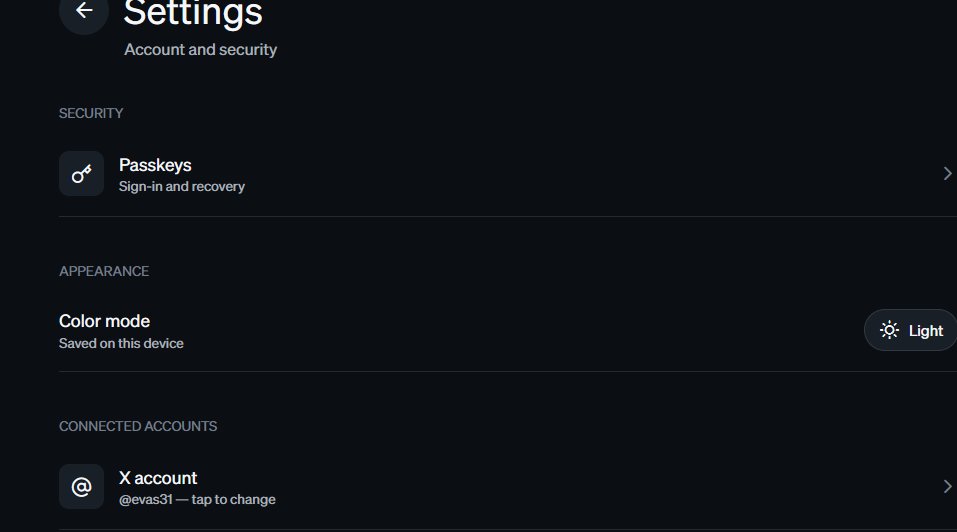Click the 'Account and security' subtitle
The width and height of the screenshot is (957, 532).
200,49
